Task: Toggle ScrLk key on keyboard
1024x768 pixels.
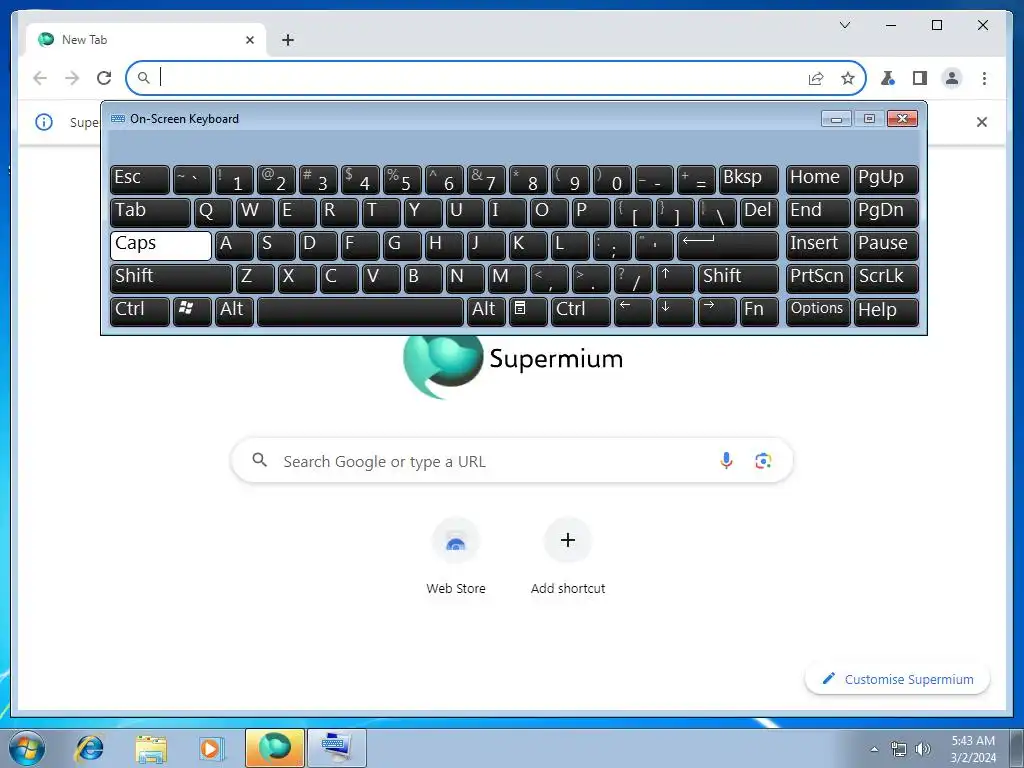Action: 886,278
